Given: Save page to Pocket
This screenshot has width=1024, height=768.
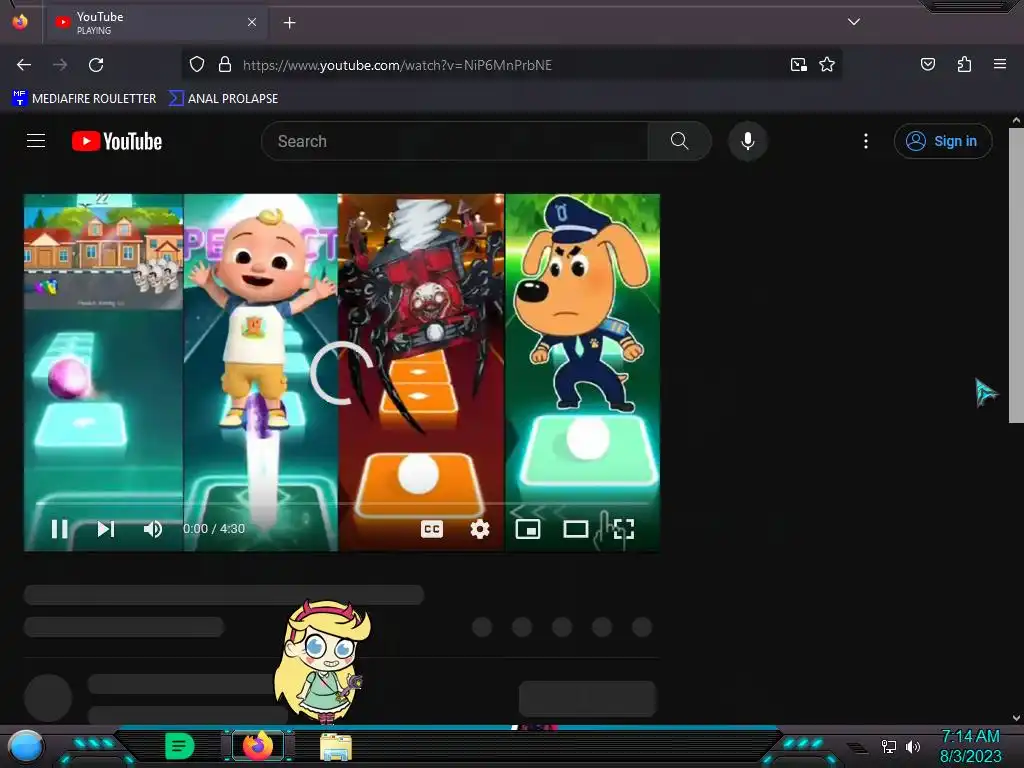Looking at the screenshot, I should coord(928,64).
